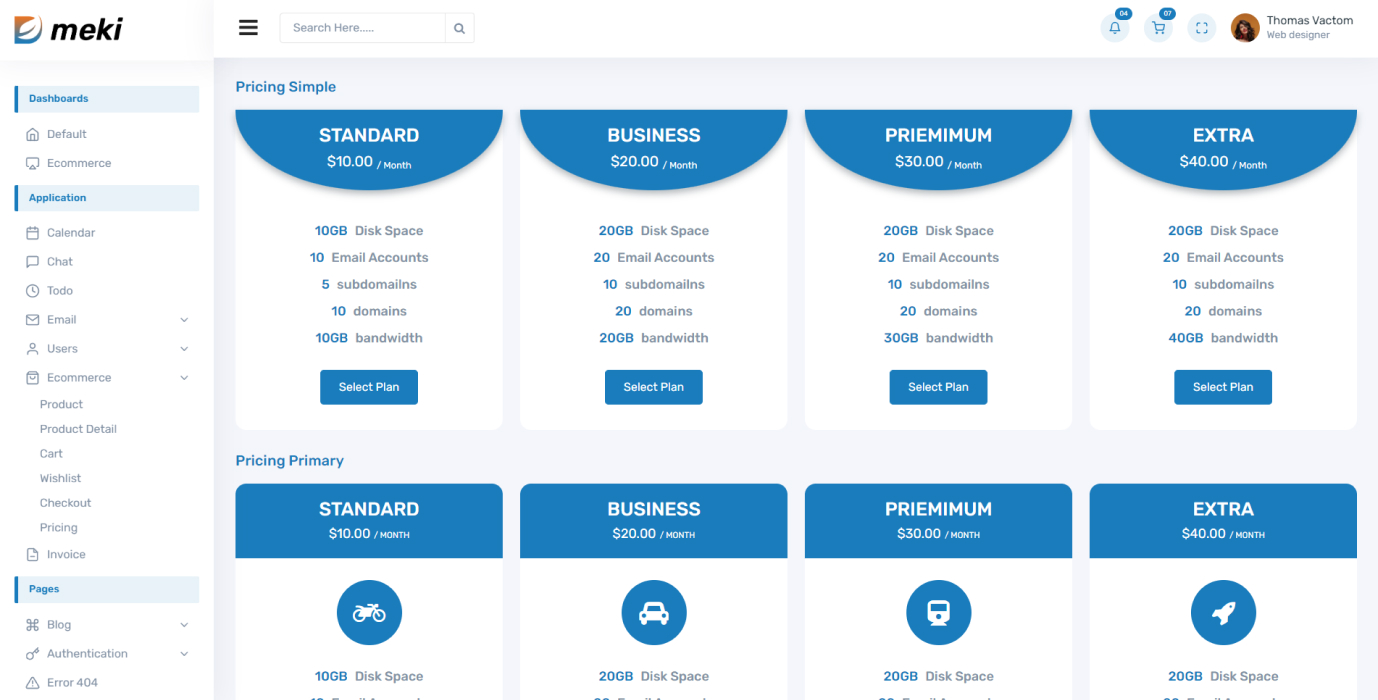Image resolution: width=1378 pixels, height=700 pixels.
Task: Open the Pages section in sidebar
Action: tap(44, 589)
